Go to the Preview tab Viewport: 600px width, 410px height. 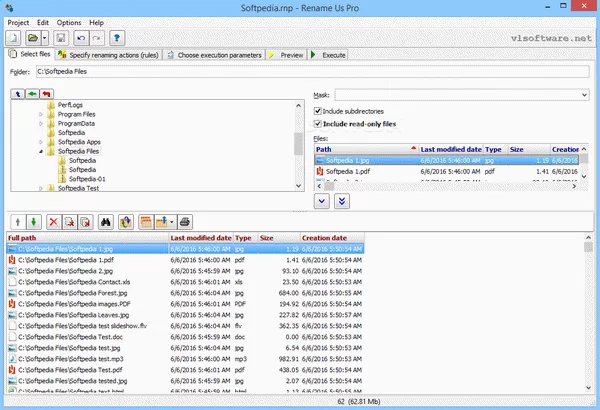pyautogui.click(x=291, y=55)
